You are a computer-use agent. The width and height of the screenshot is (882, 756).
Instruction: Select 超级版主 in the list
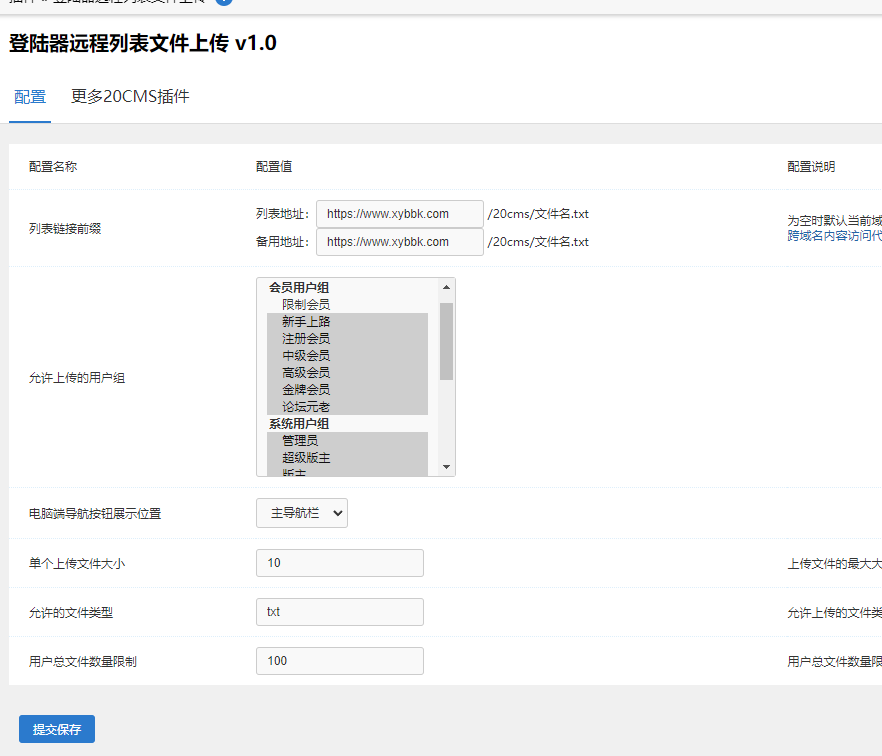click(305, 457)
